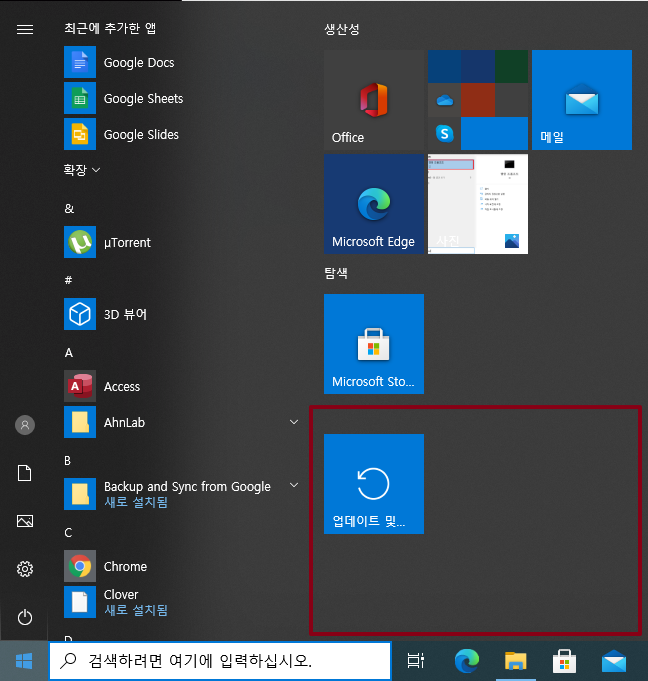Open the 사진 photos tile
648x681 pixels.
tap(478, 204)
